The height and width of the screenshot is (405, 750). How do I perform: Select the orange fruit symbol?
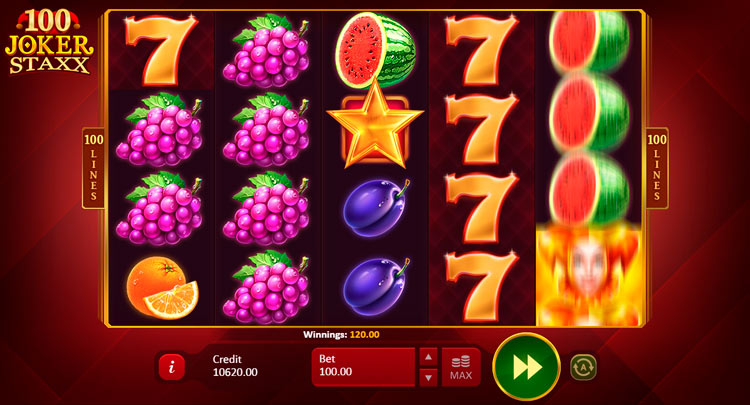163,287
